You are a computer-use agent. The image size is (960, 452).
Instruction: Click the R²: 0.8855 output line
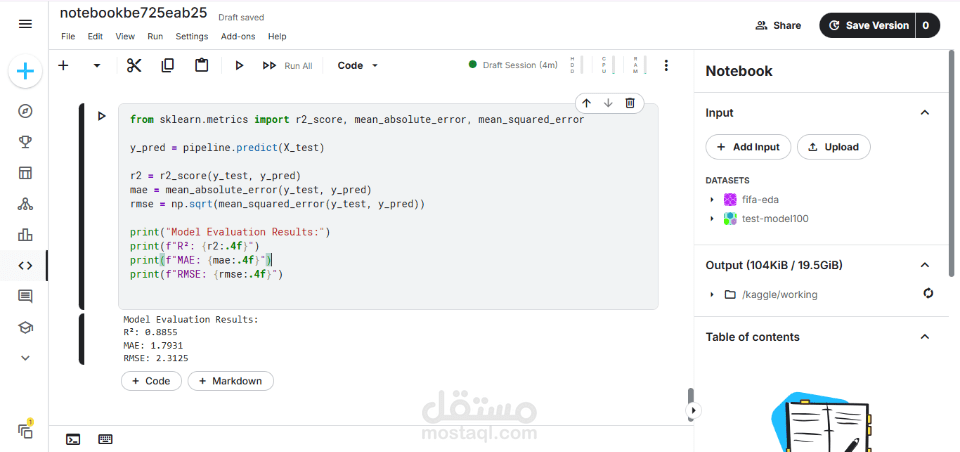150,332
